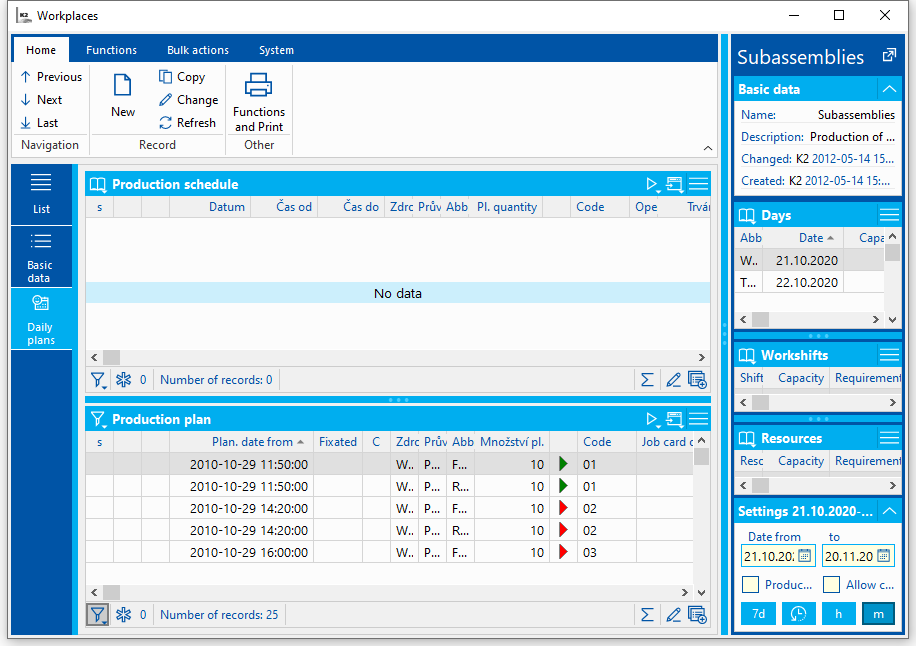This screenshot has height=646, width=916.
Task: Open the Bulk actions tab
Action: pyautogui.click(x=197, y=50)
